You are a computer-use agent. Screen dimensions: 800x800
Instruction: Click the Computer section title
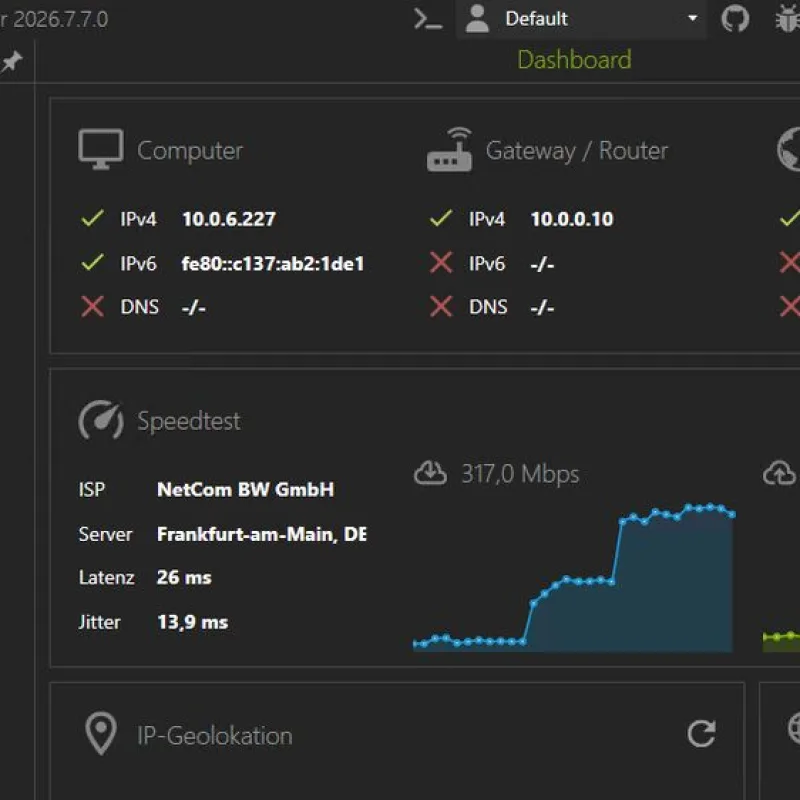(x=190, y=151)
